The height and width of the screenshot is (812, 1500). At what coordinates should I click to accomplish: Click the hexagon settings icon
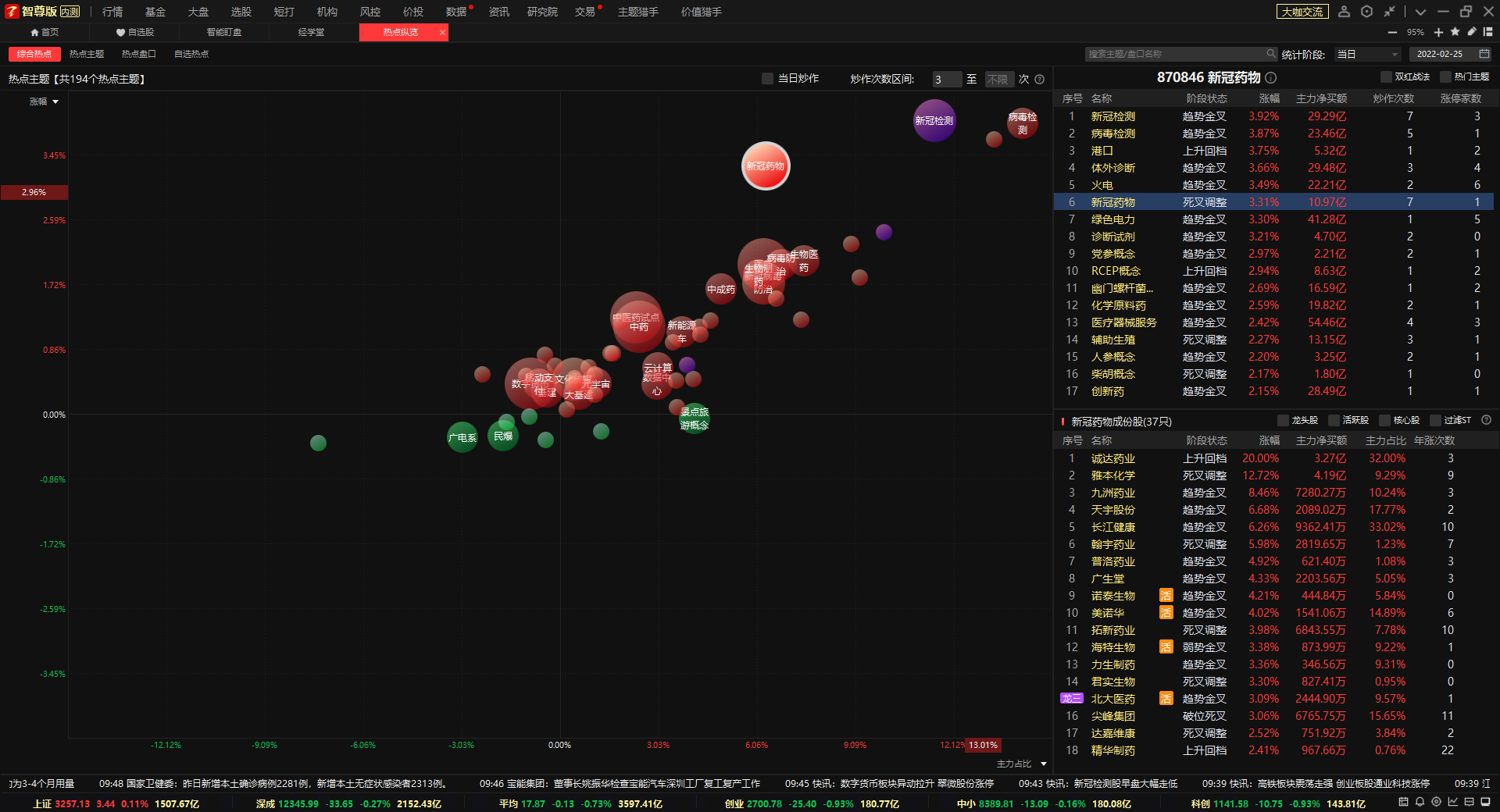(1366, 12)
